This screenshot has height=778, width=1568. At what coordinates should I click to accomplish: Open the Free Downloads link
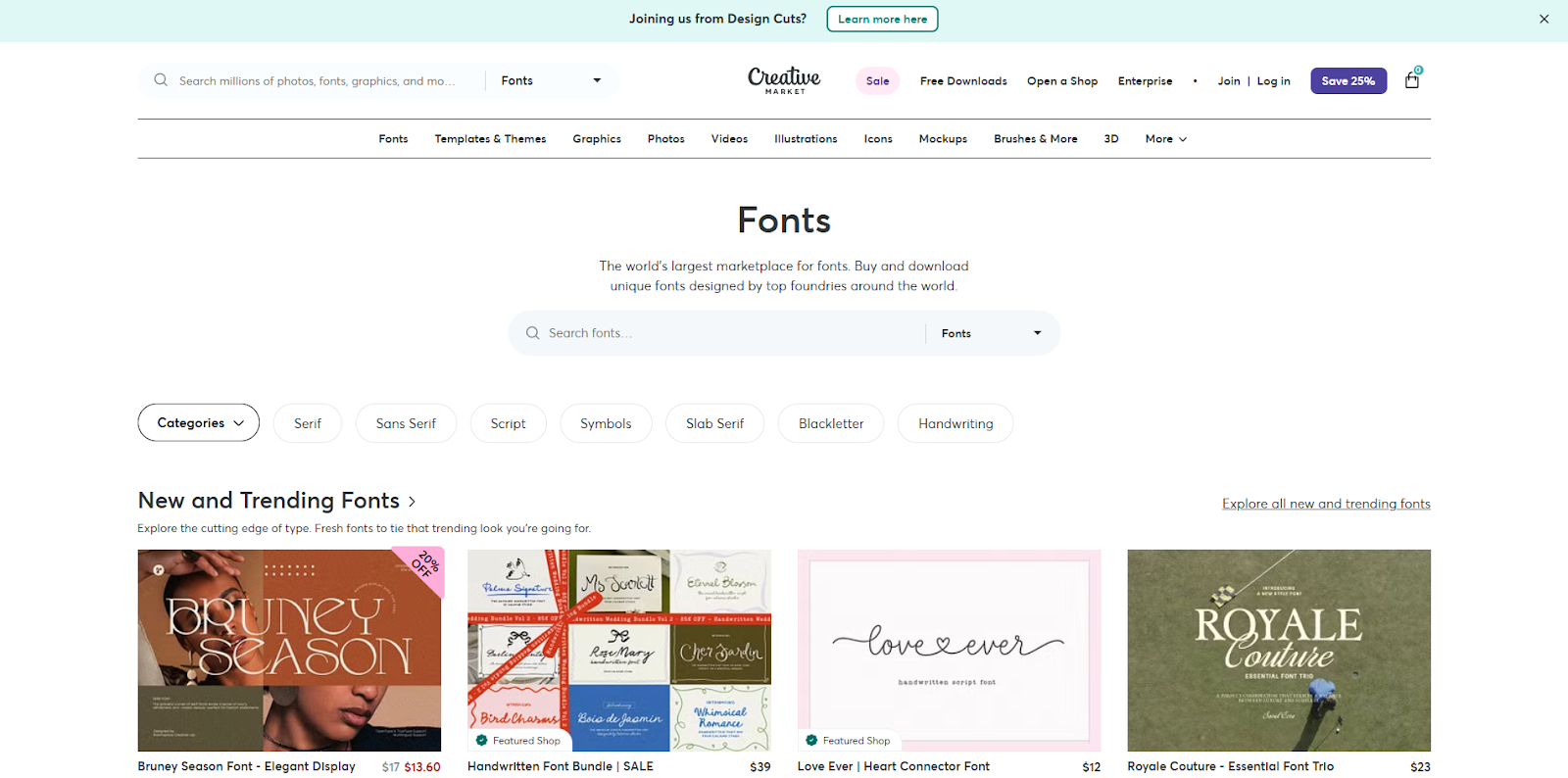pyautogui.click(x=963, y=81)
